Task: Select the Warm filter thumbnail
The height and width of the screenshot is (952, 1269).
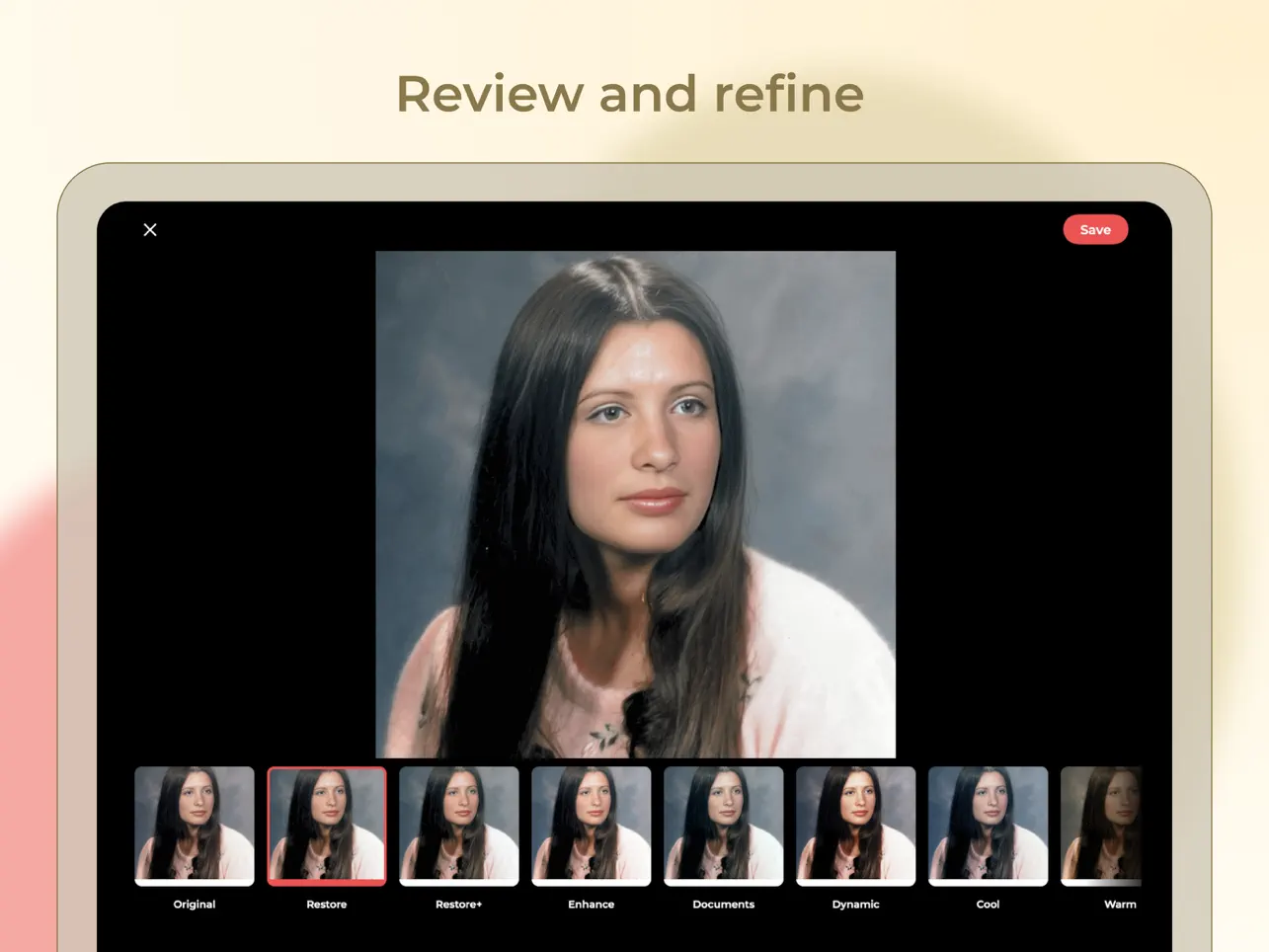Action: [1101, 827]
